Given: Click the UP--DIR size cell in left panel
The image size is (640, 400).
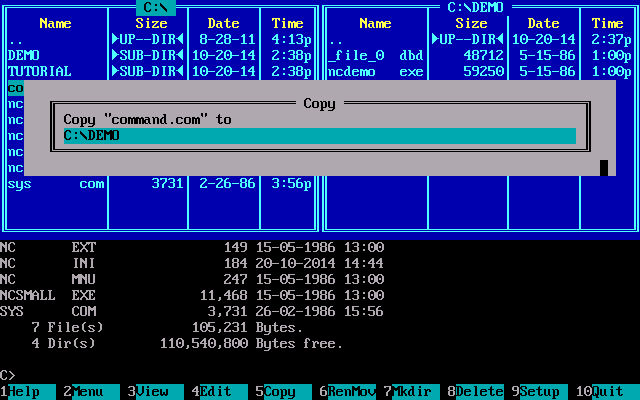Looking at the screenshot, I should 148,40.
